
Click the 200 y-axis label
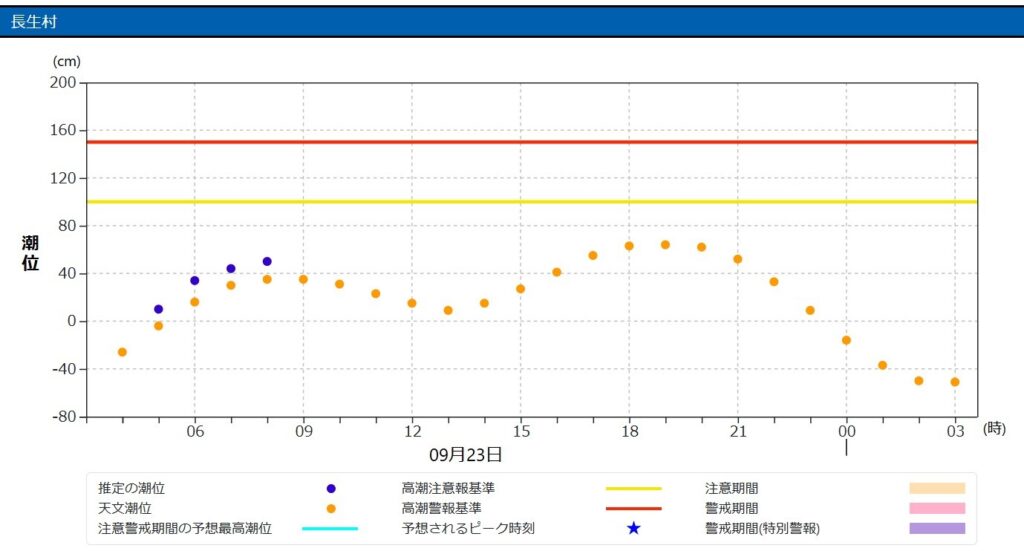pyautogui.click(x=63, y=82)
